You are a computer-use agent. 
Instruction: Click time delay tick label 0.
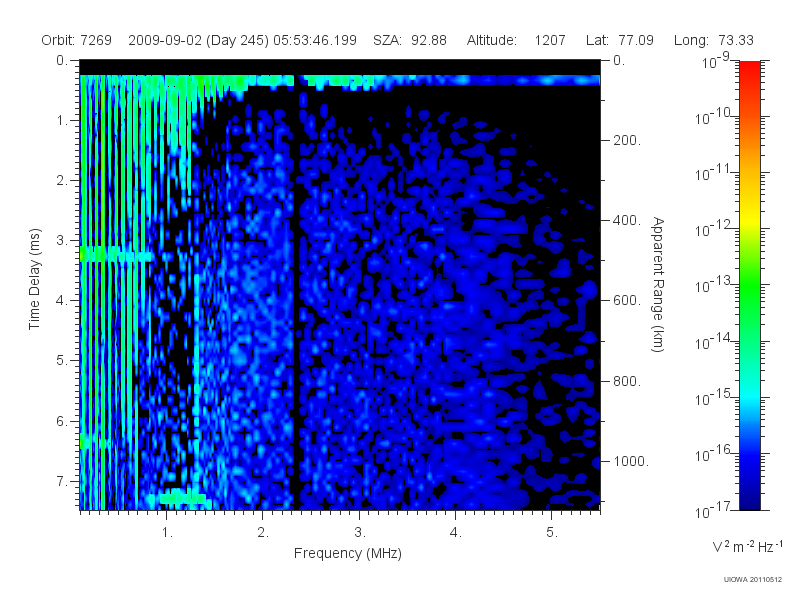click(x=62, y=61)
